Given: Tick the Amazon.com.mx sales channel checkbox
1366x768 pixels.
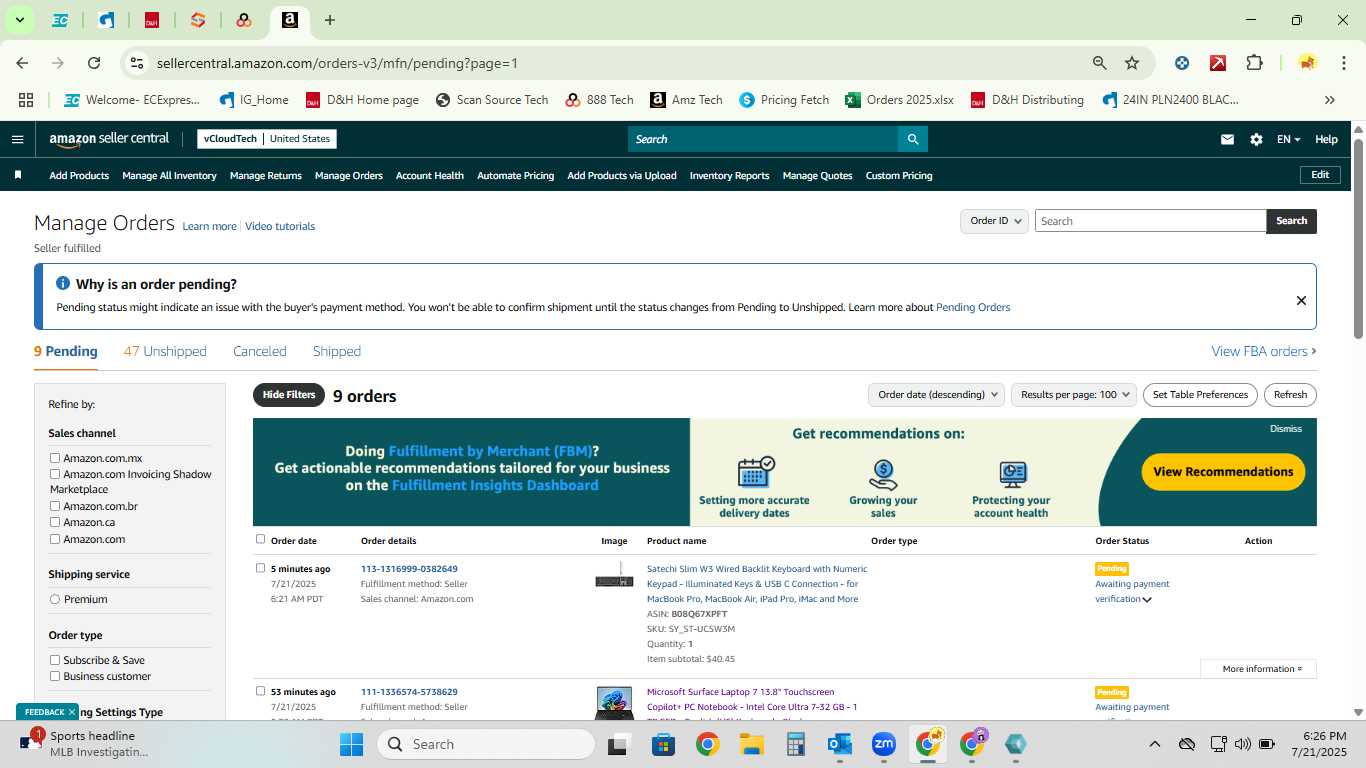Looking at the screenshot, I should tap(55, 458).
